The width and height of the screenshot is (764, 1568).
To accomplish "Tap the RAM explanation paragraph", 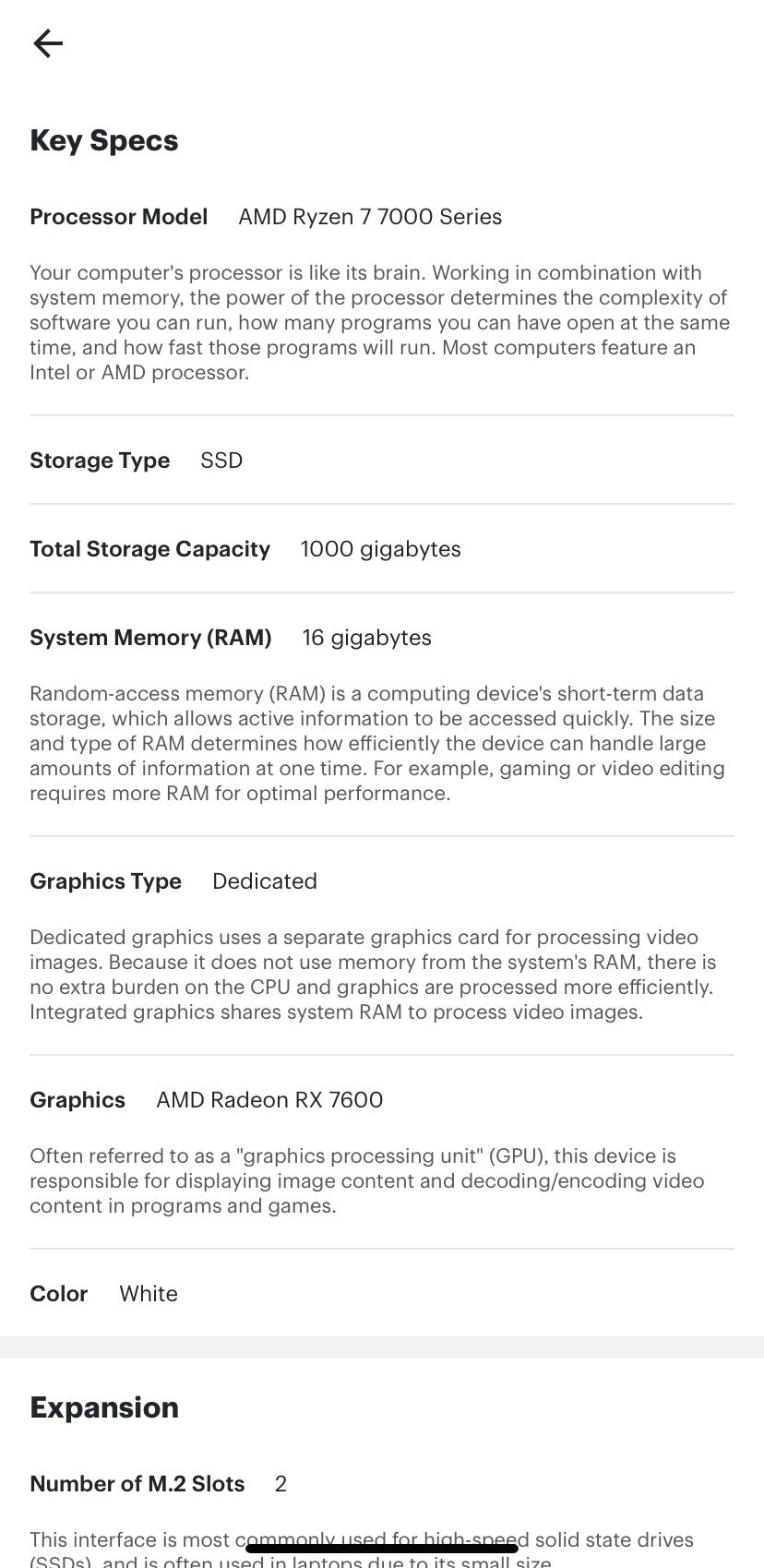I will coord(376,743).
